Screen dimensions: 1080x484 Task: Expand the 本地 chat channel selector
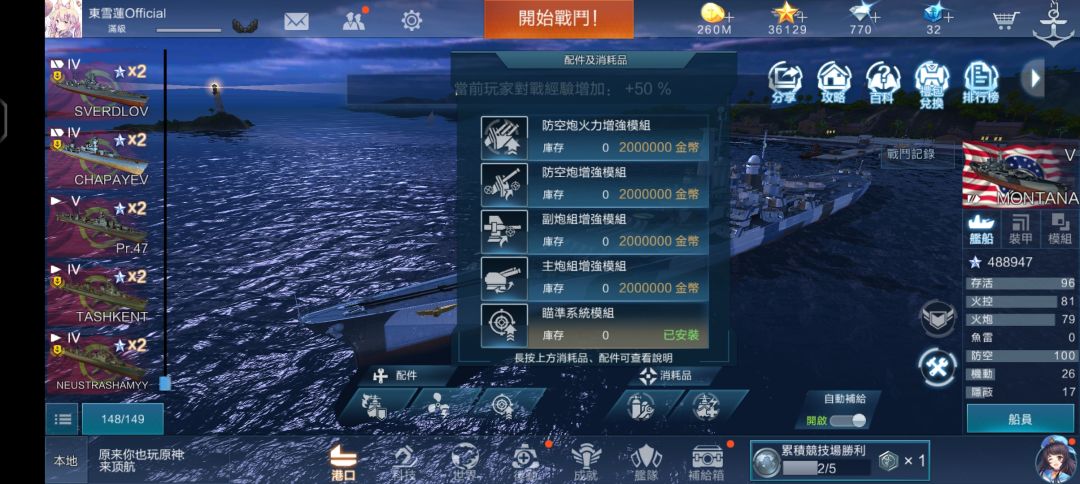tap(66, 461)
